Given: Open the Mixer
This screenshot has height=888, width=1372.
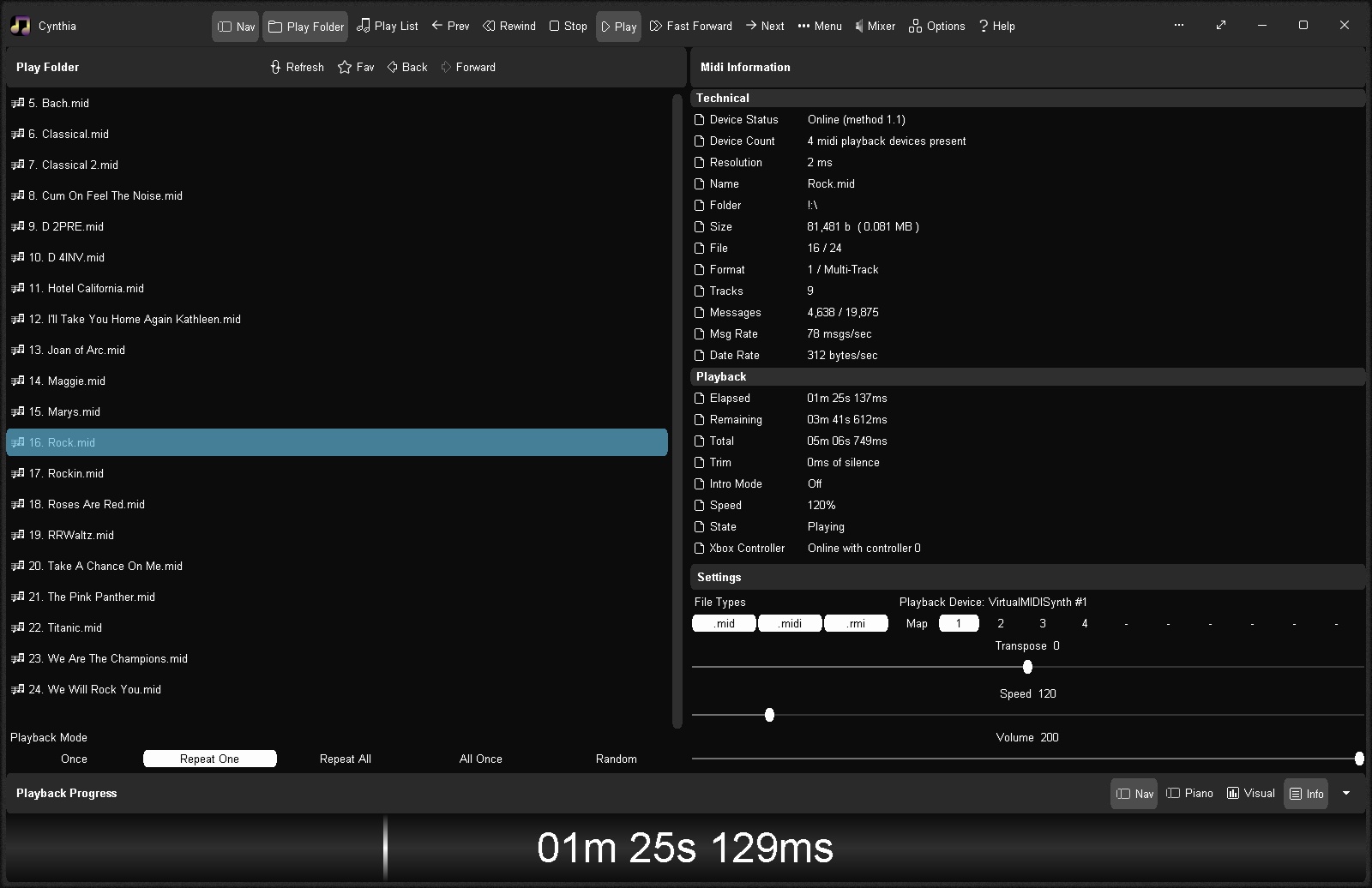Looking at the screenshot, I should click(x=875, y=27).
